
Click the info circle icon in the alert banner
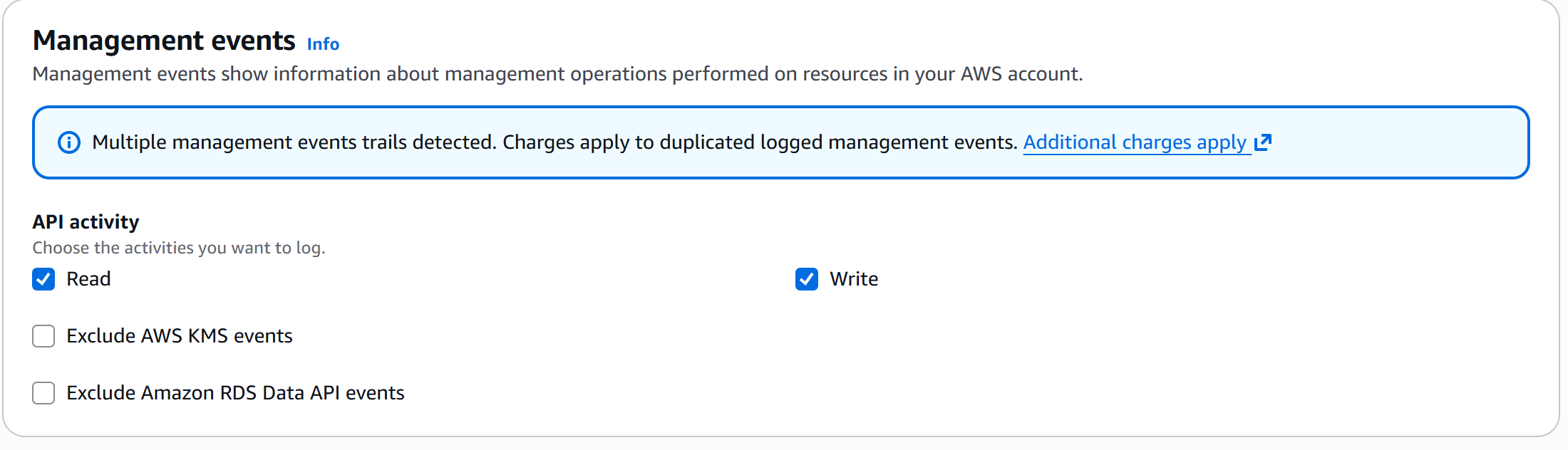[x=68, y=142]
